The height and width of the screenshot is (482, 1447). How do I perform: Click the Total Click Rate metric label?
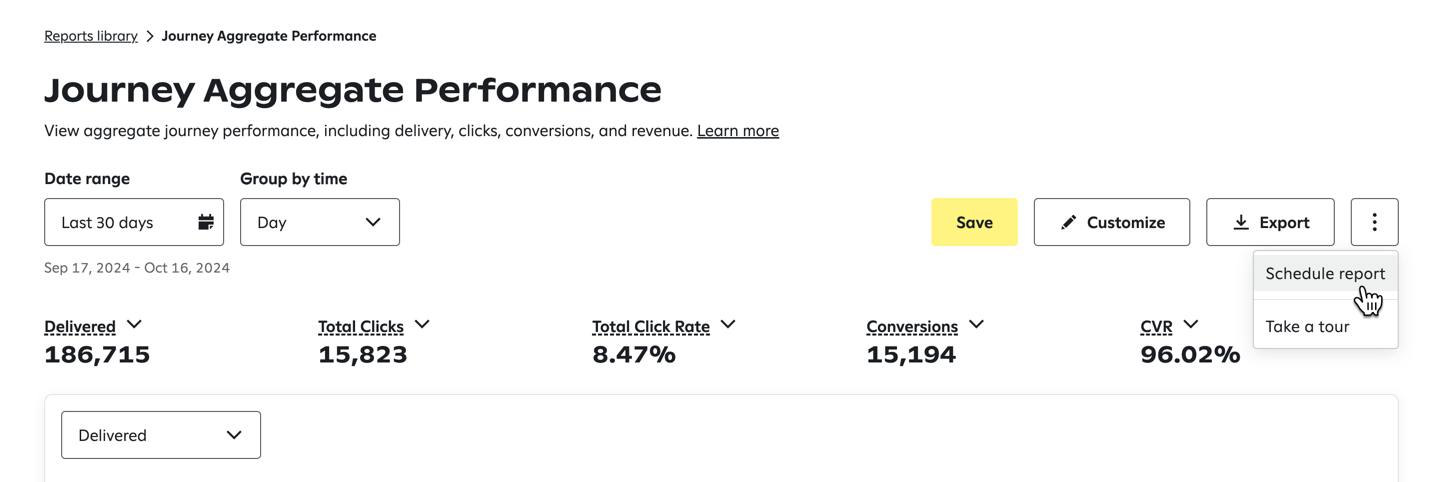[x=651, y=327]
